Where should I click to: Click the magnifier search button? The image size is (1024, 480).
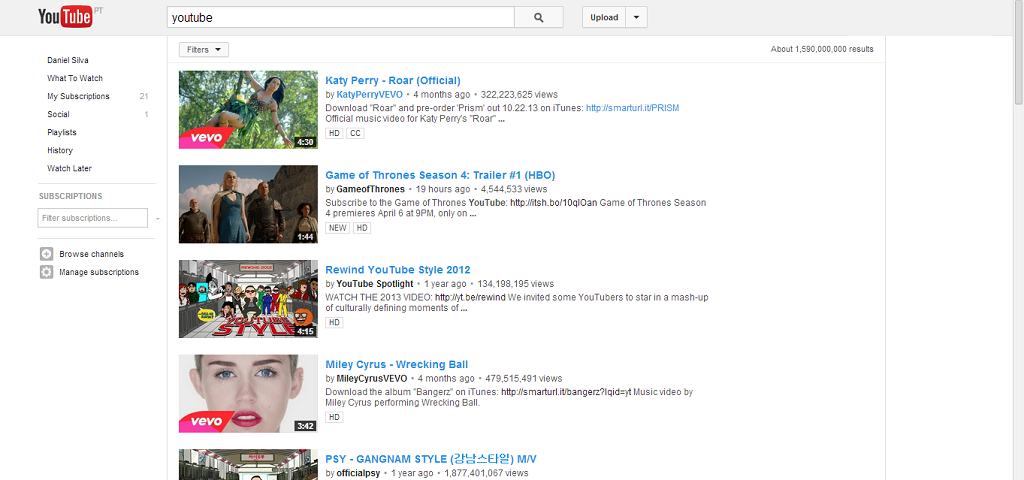click(x=539, y=18)
